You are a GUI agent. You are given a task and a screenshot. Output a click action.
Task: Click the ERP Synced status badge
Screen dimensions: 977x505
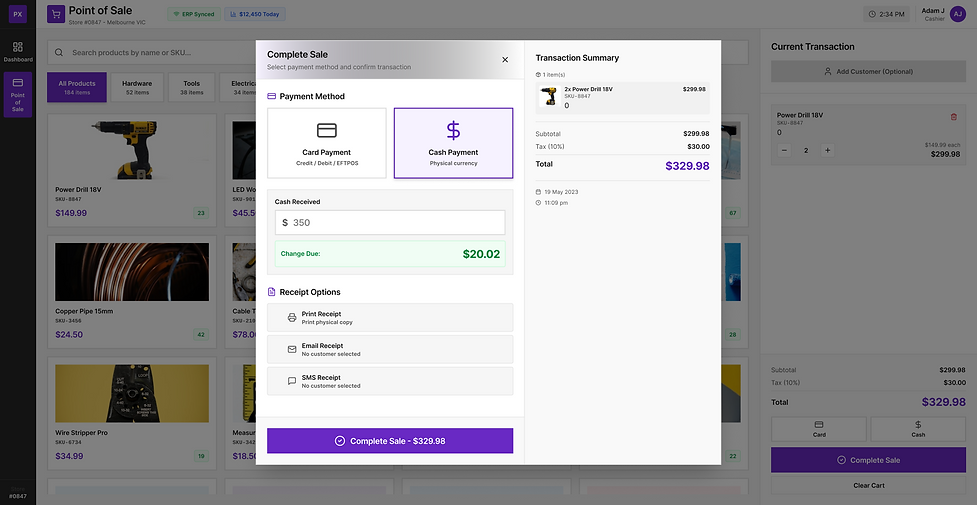(x=194, y=14)
